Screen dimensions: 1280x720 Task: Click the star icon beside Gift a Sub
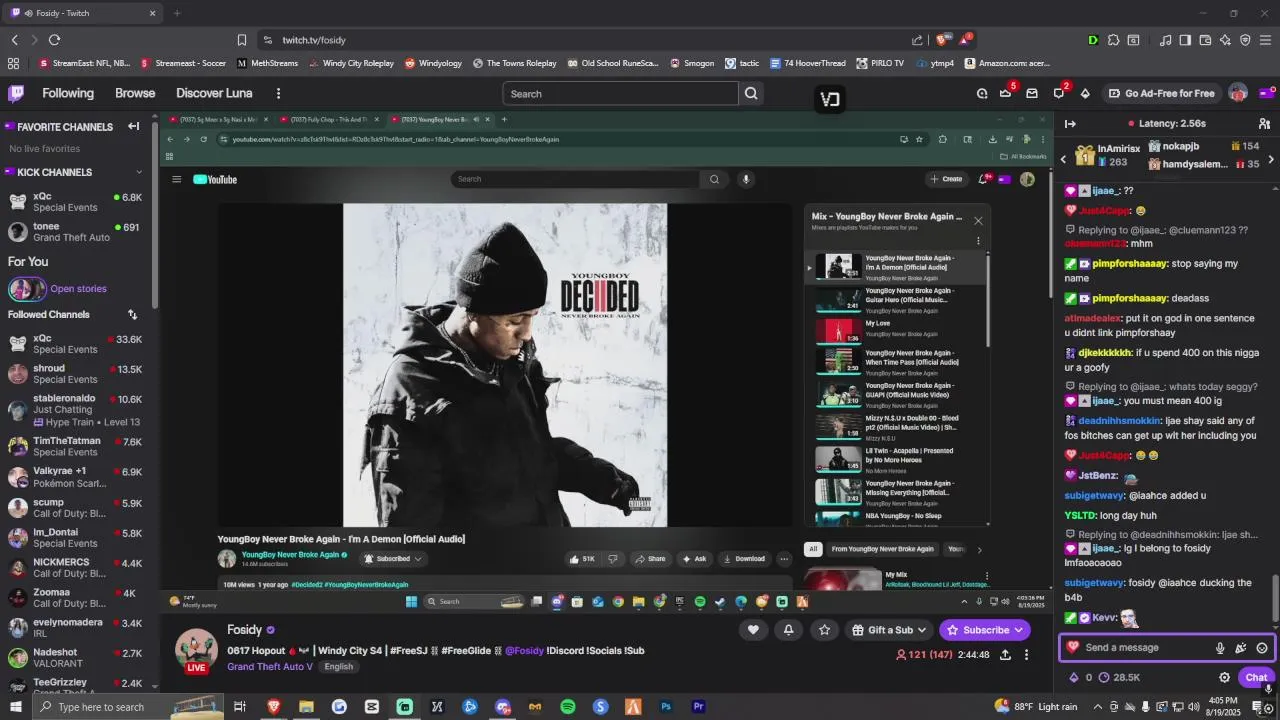point(824,629)
